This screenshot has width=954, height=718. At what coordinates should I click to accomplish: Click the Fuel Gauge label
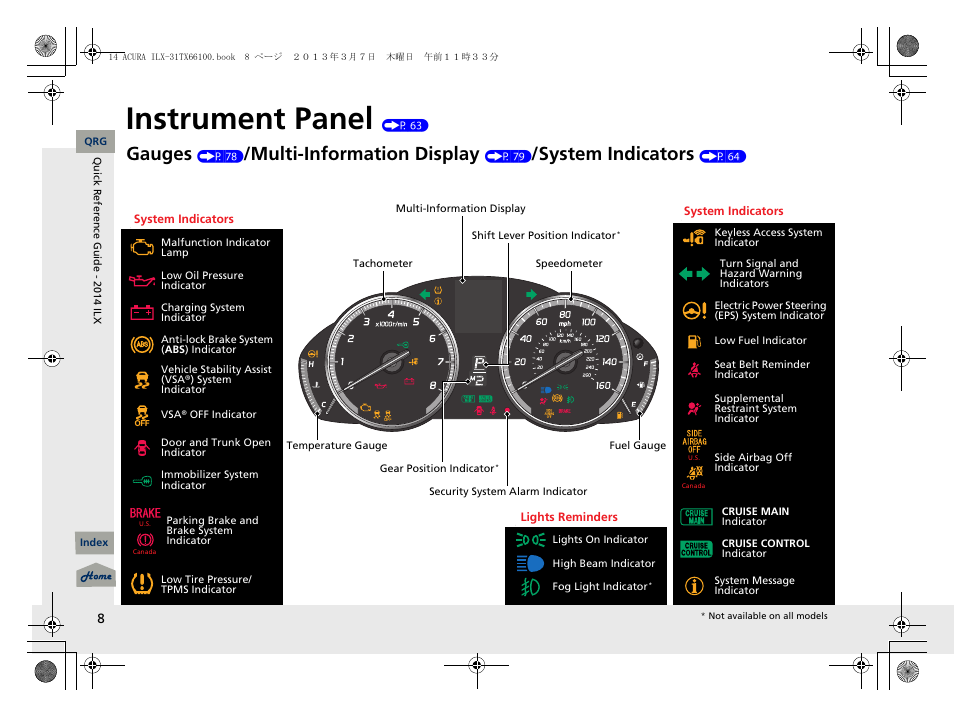coord(638,445)
